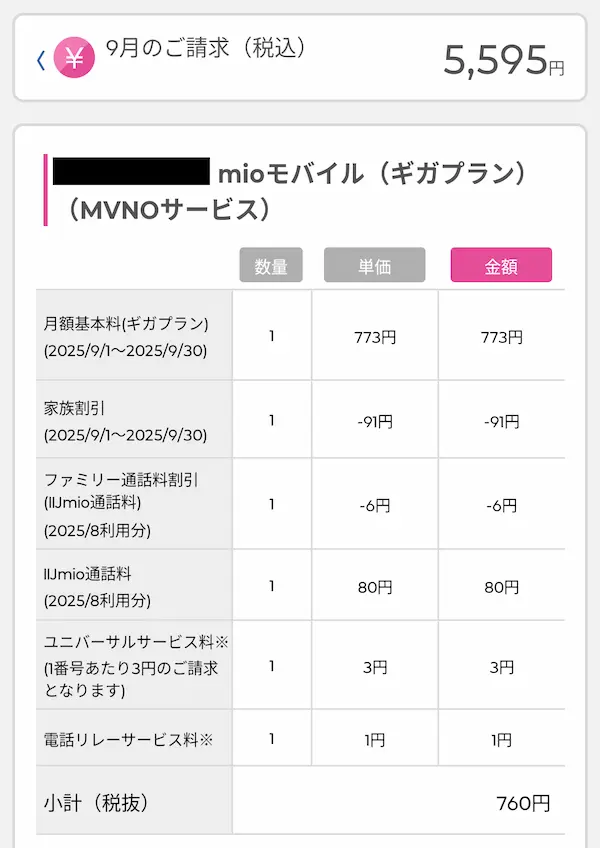
Task: Click the IIJmio通話料 row label
Action: pos(89,574)
